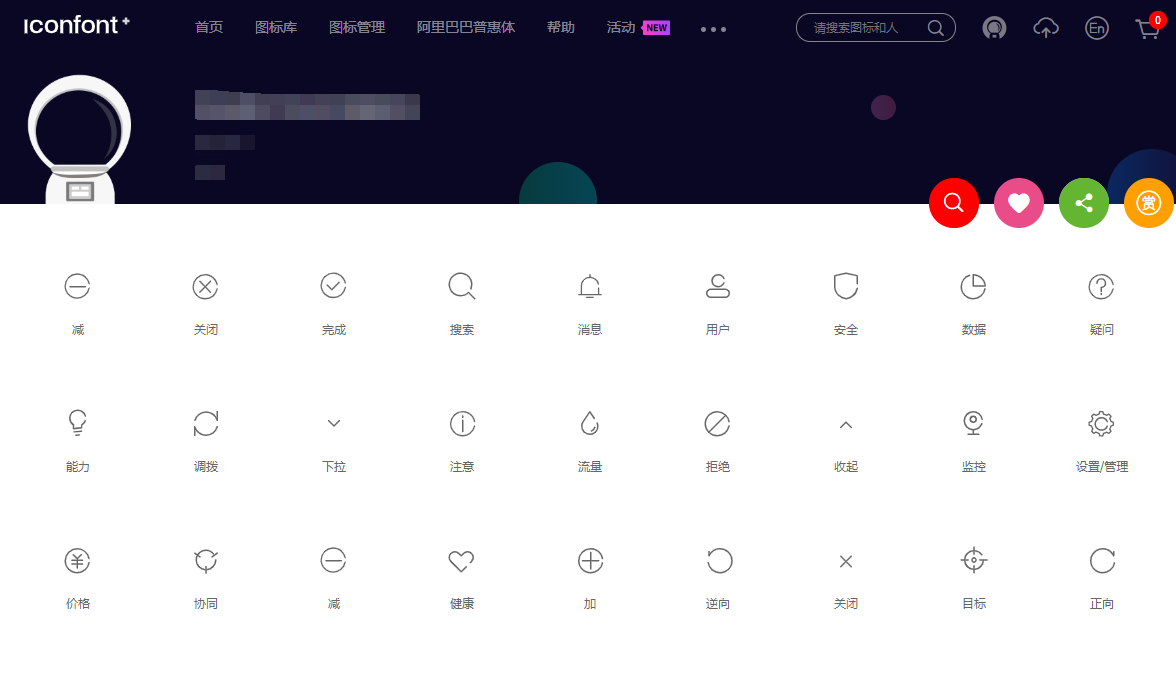Select the 价格 yen currency icon
1176x674 pixels.
click(77, 561)
